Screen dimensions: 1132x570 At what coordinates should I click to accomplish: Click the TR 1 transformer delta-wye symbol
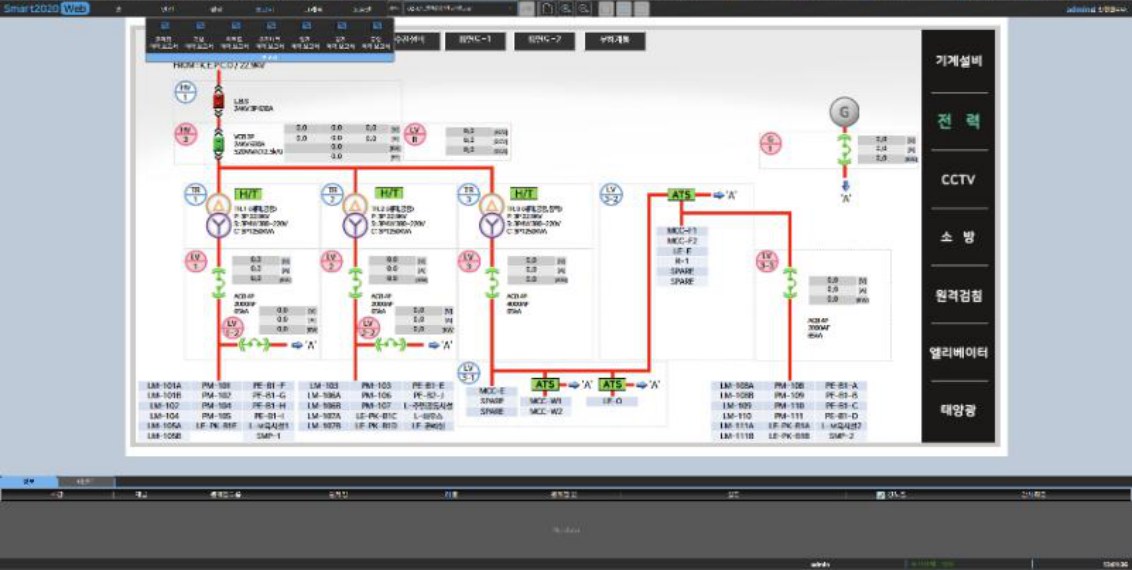coord(218,216)
